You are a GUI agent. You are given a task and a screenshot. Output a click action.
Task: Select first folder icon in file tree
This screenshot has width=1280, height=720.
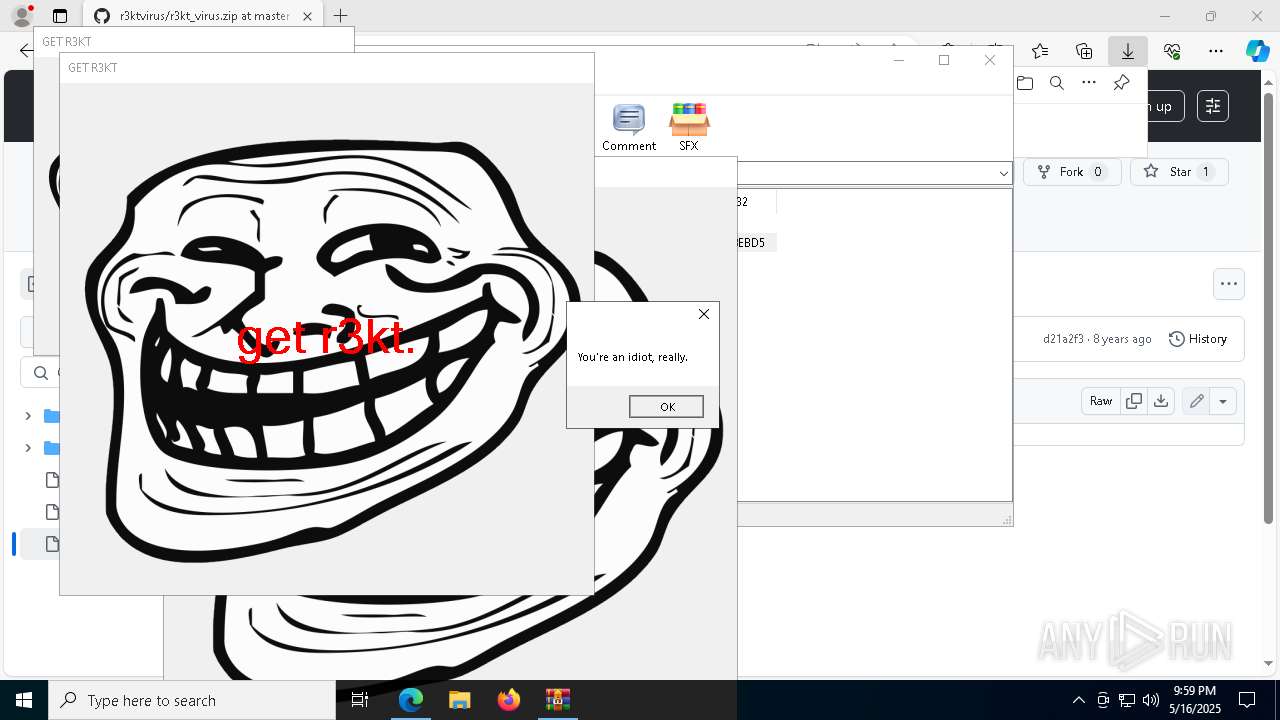tap(52, 416)
